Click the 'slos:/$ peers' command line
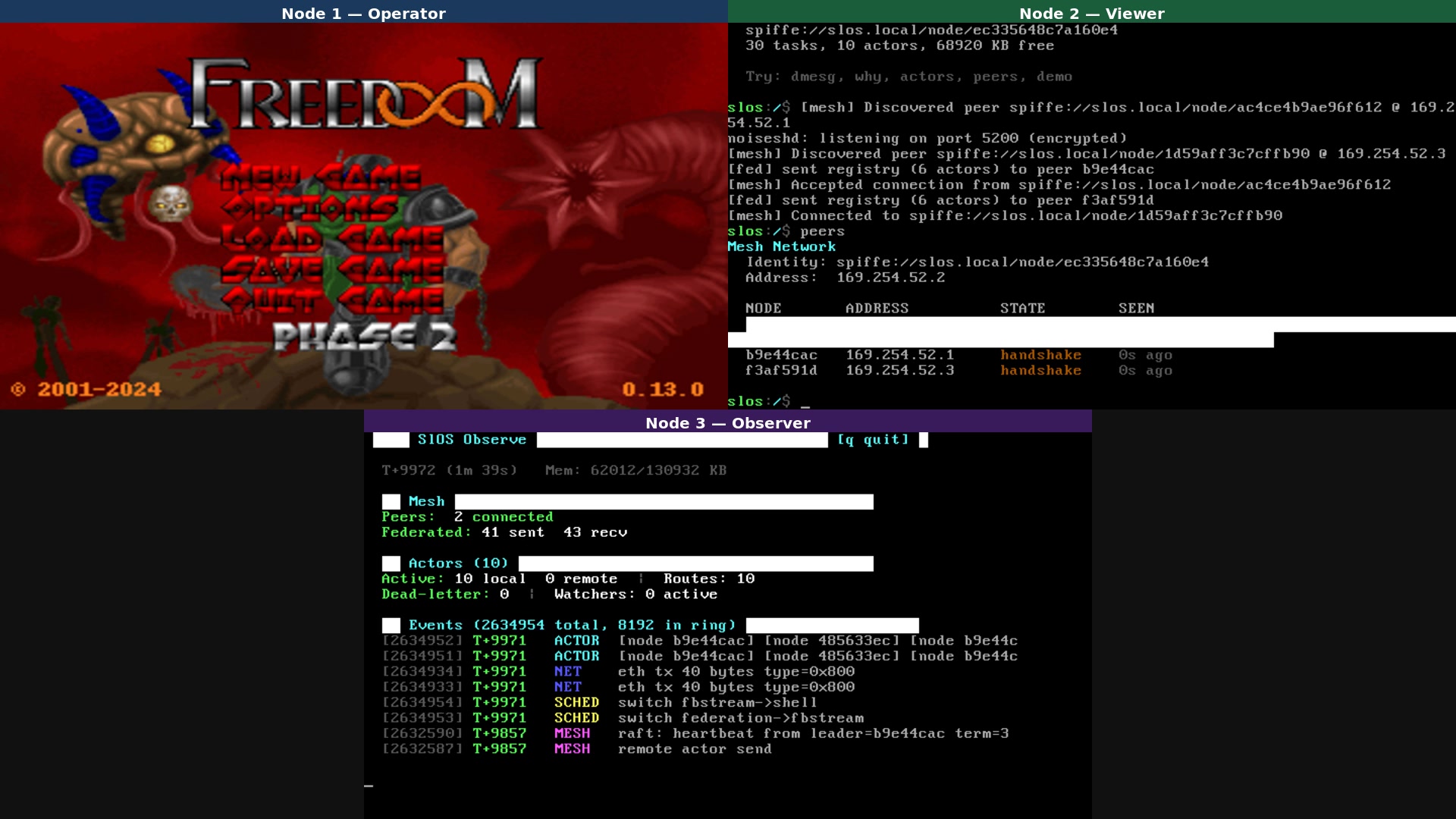This screenshot has width=1456, height=819. [x=786, y=231]
